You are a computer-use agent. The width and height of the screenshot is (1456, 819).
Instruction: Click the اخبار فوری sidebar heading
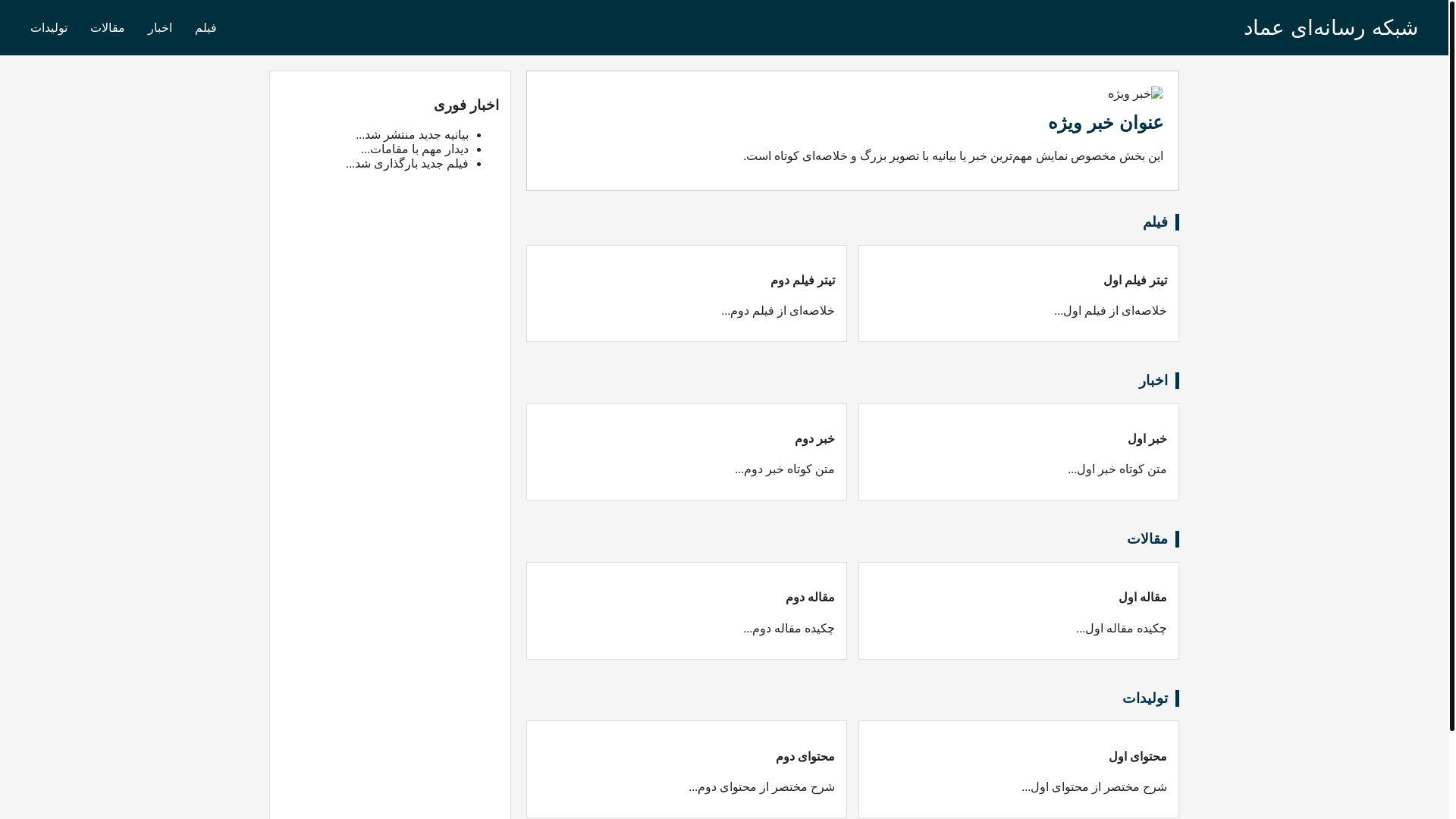click(466, 105)
